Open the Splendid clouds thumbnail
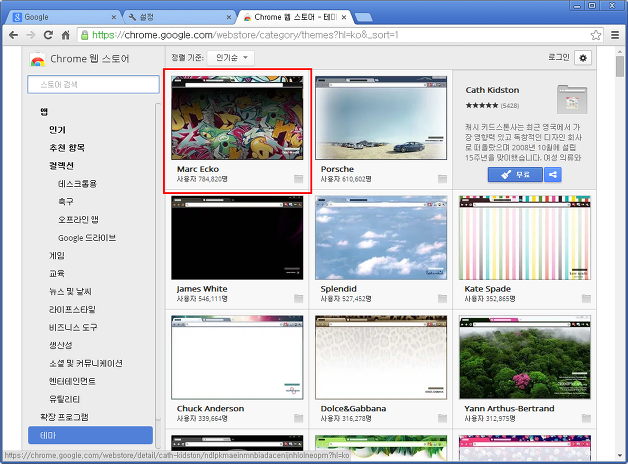Image resolution: width=628 pixels, height=464 pixels. (x=381, y=237)
